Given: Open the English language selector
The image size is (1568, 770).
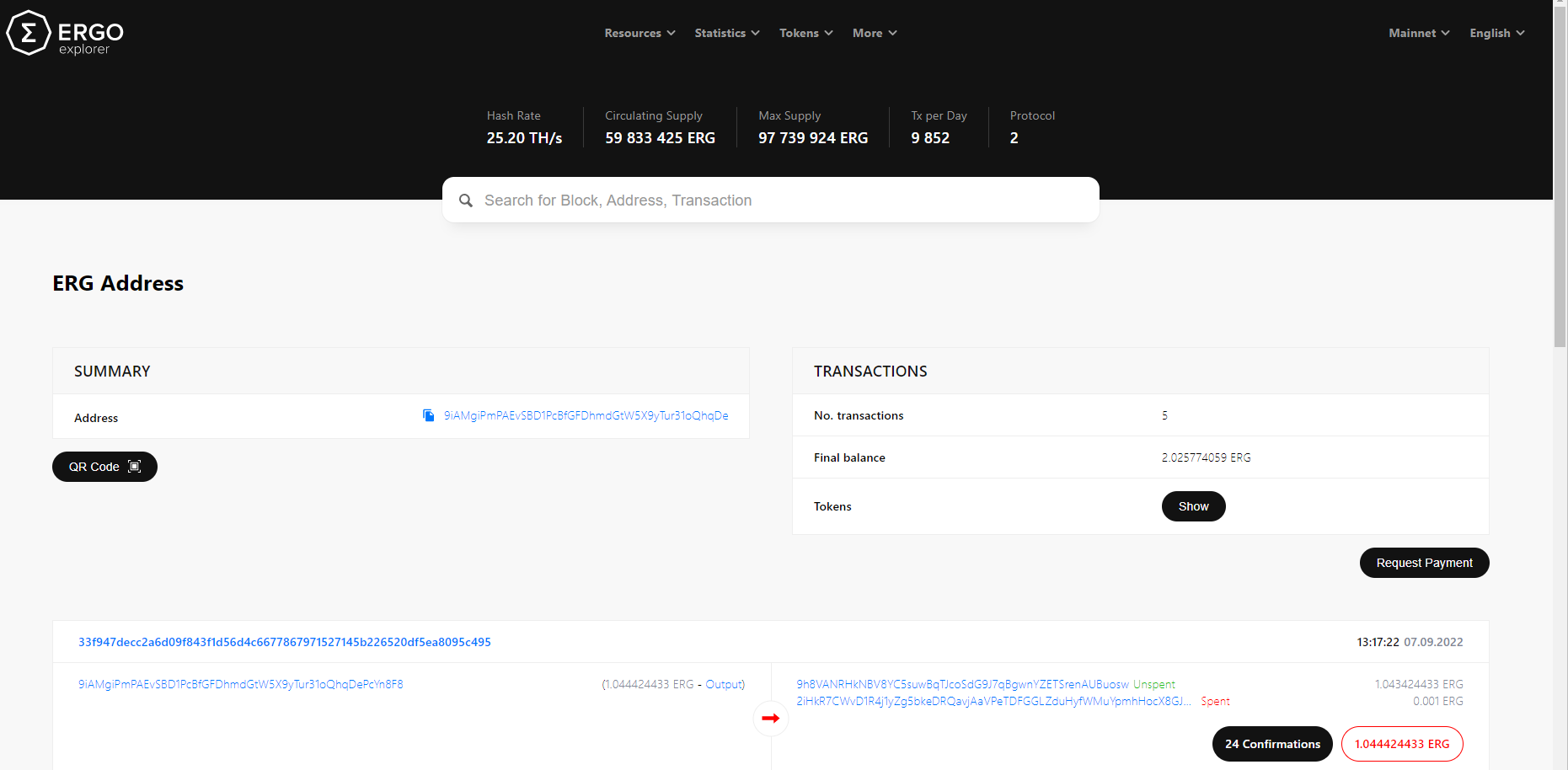Looking at the screenshot, I should [x=1497, y=33].
